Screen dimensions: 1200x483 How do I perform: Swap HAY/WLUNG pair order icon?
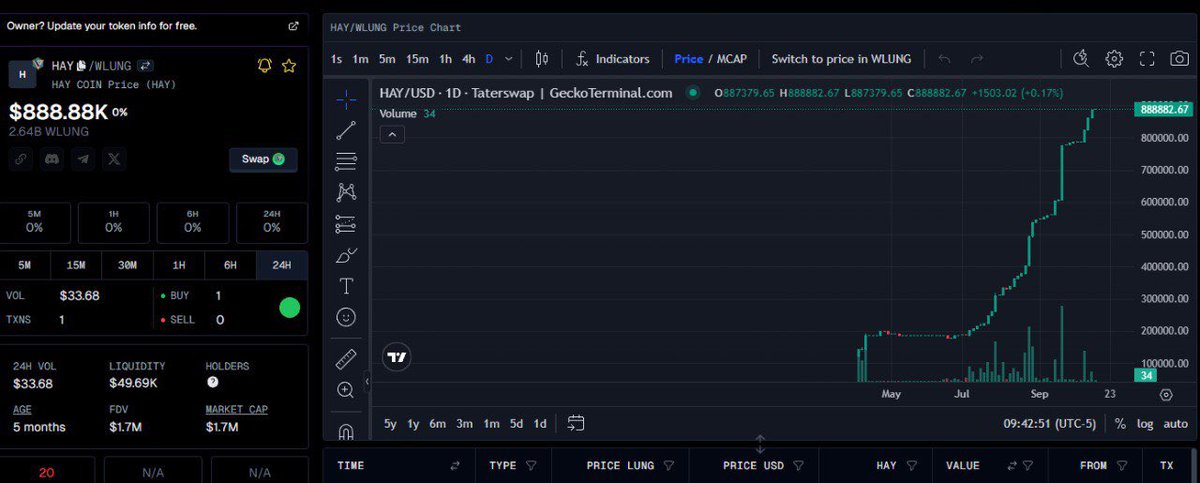[x=144, y=66]
